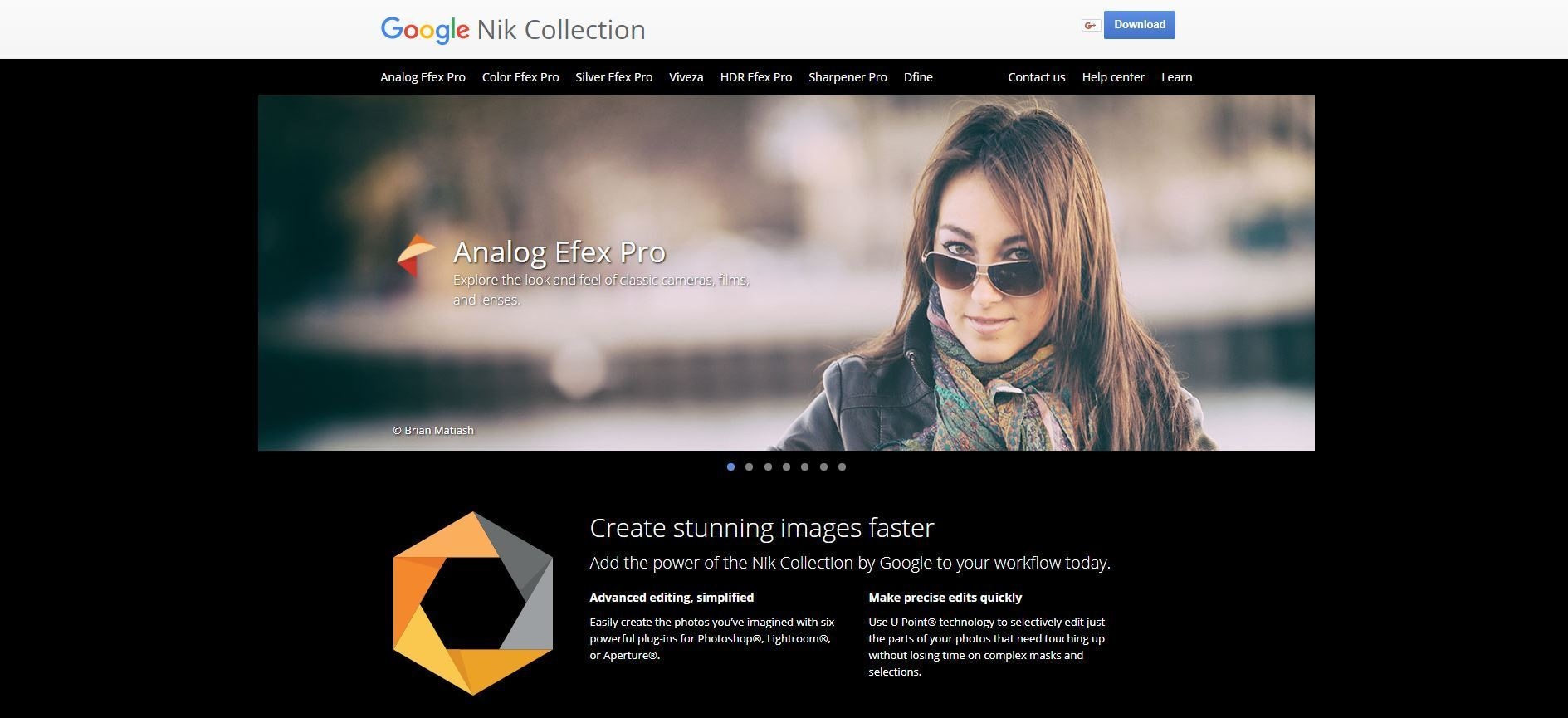Open Sharpener Pro nav item
1568x718 pixels.
click(x=848, y=77)
